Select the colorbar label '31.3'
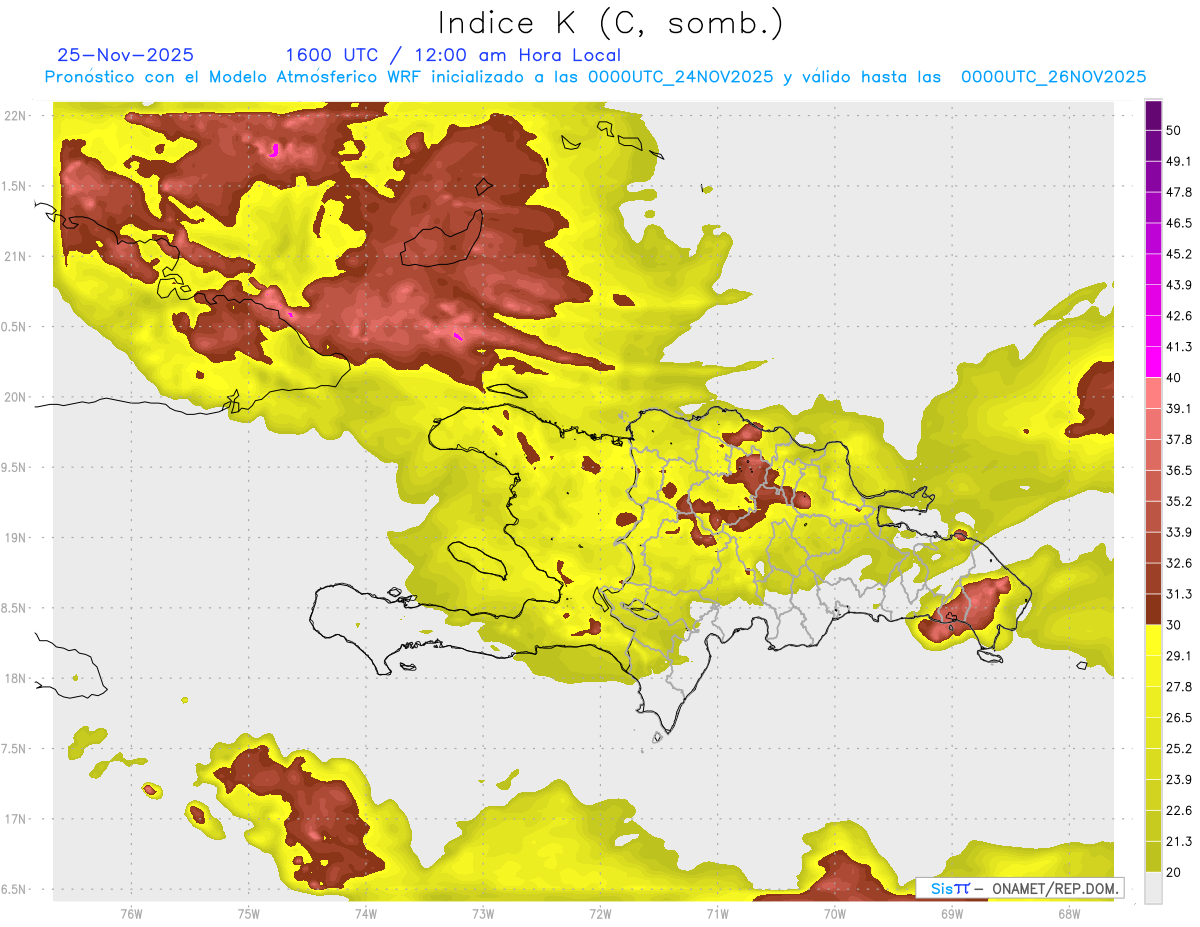Viewport: 1200px width, 927px height. pos(1179,594)
